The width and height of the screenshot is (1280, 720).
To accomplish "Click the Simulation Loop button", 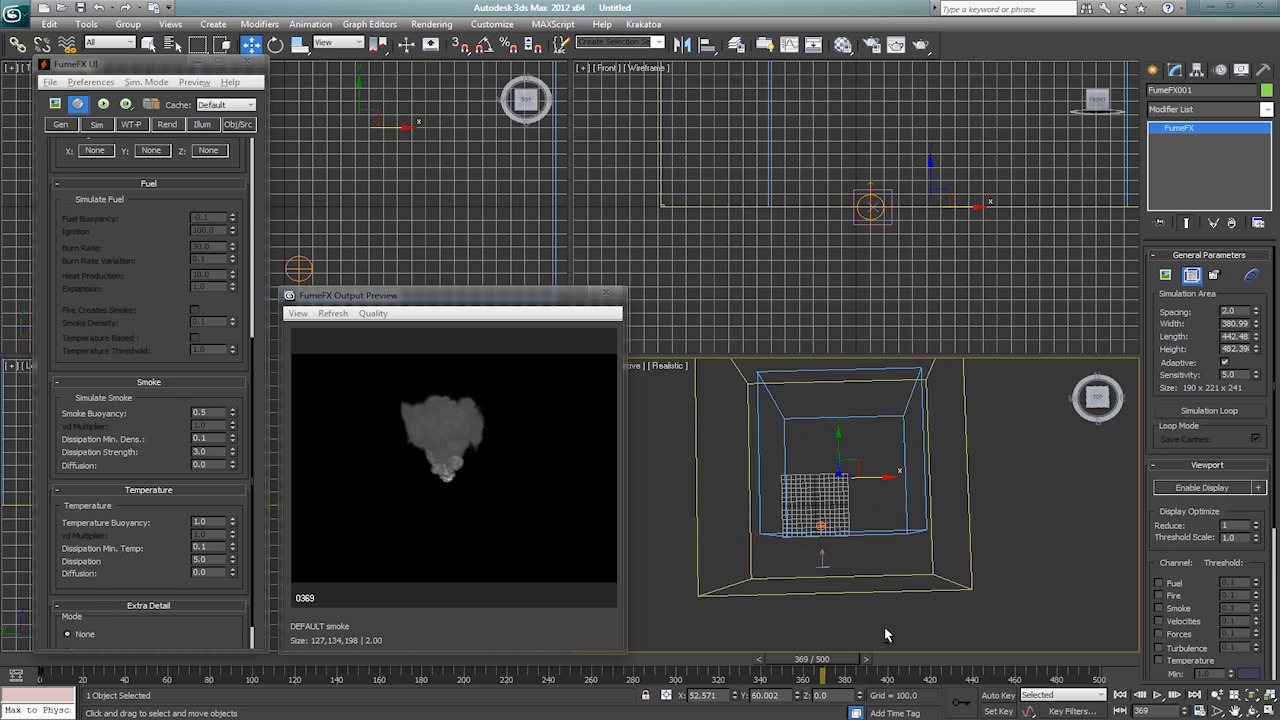I will tap(1209, 411).
